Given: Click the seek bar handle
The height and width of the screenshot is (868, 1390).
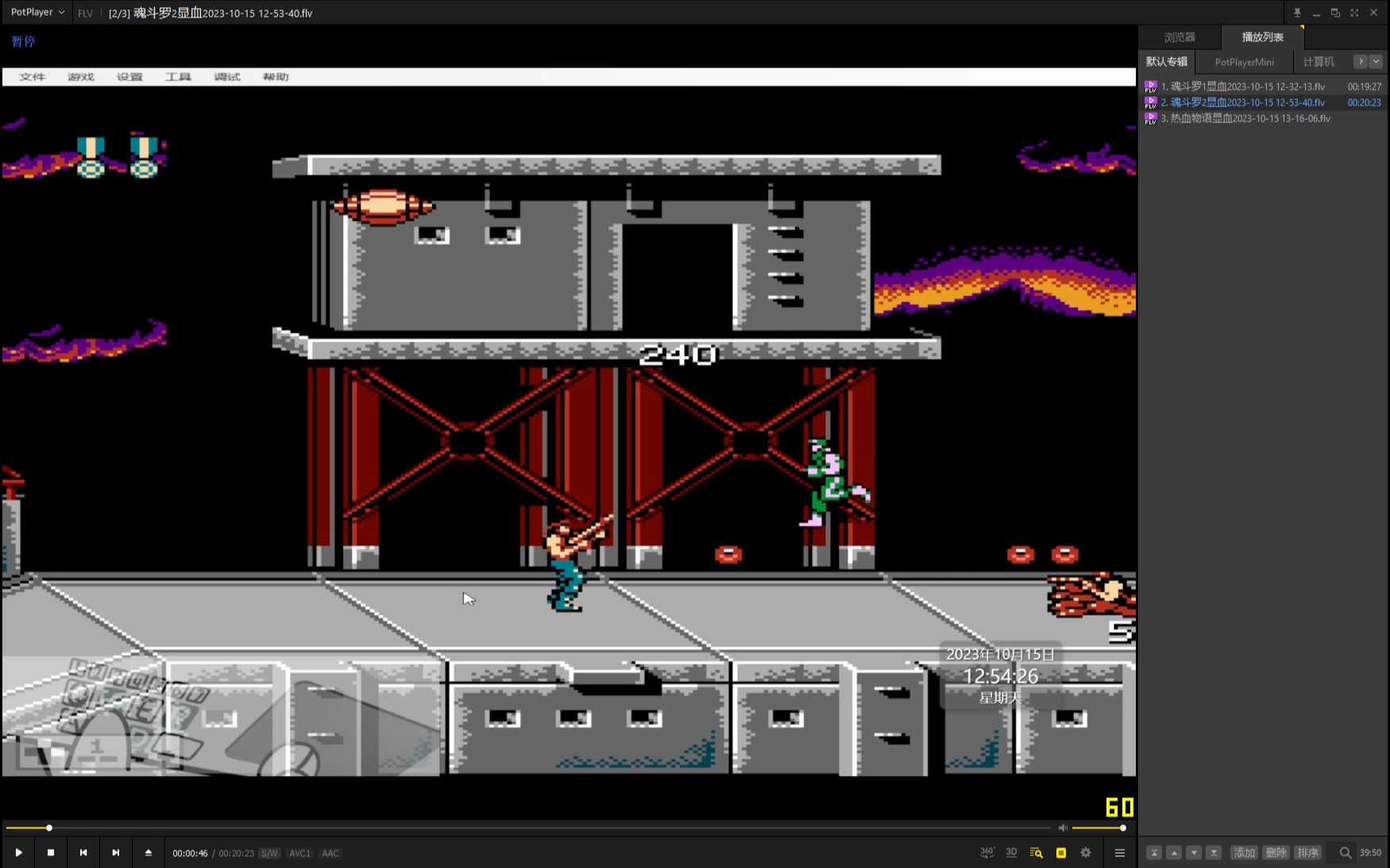Looking at the screenshot, I should point(49,827).
